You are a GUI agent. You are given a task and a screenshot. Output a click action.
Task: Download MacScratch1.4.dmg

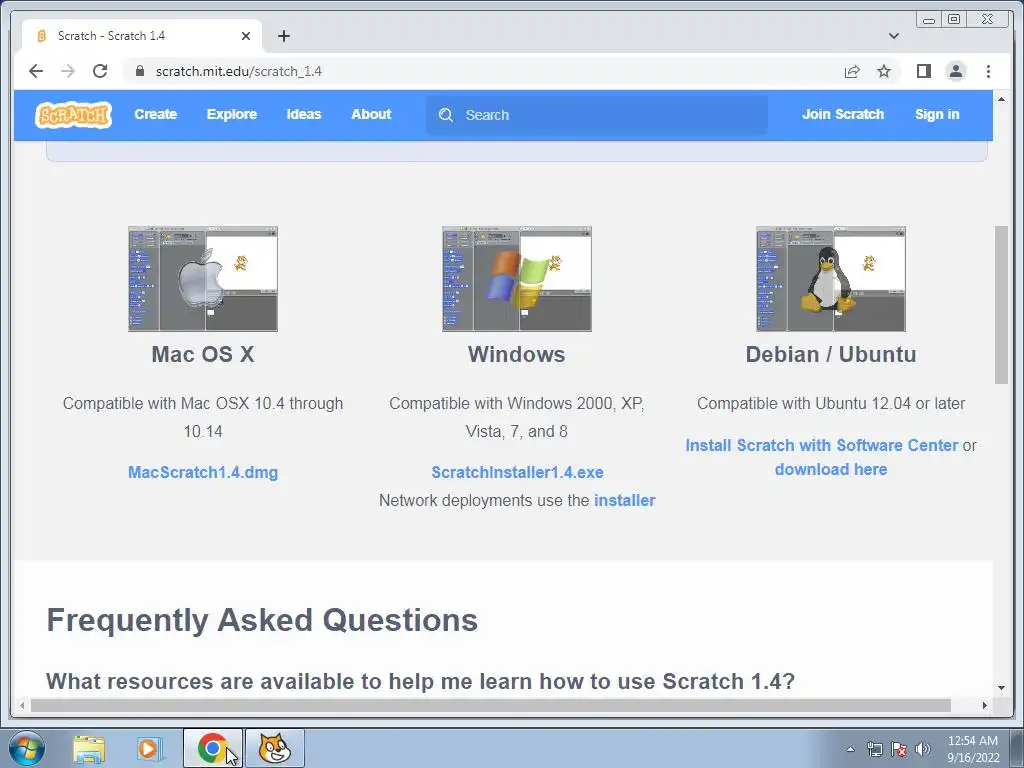pyautogui.click(x=203, y=472)
